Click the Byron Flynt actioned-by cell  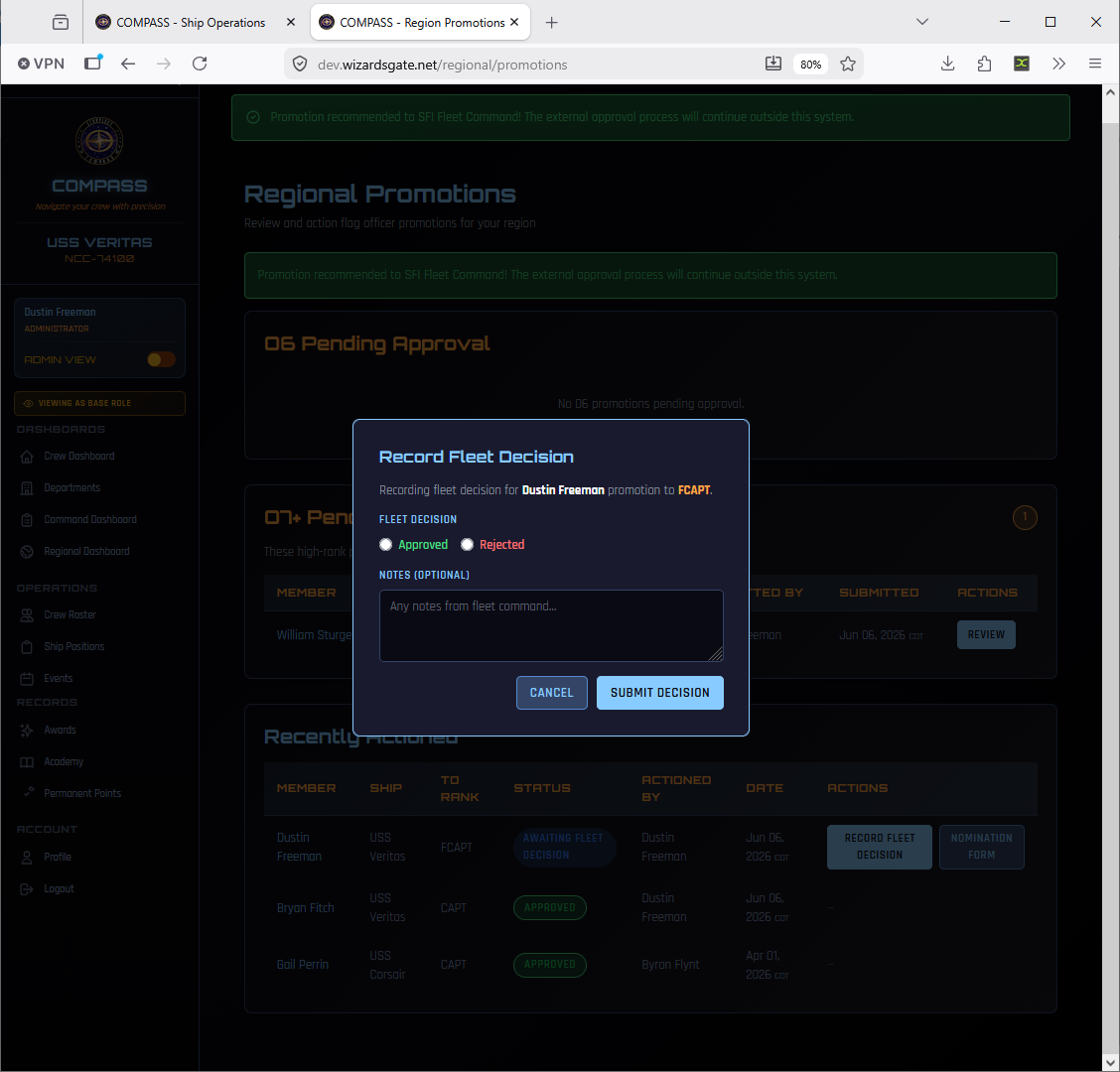(x=671, y=965)
